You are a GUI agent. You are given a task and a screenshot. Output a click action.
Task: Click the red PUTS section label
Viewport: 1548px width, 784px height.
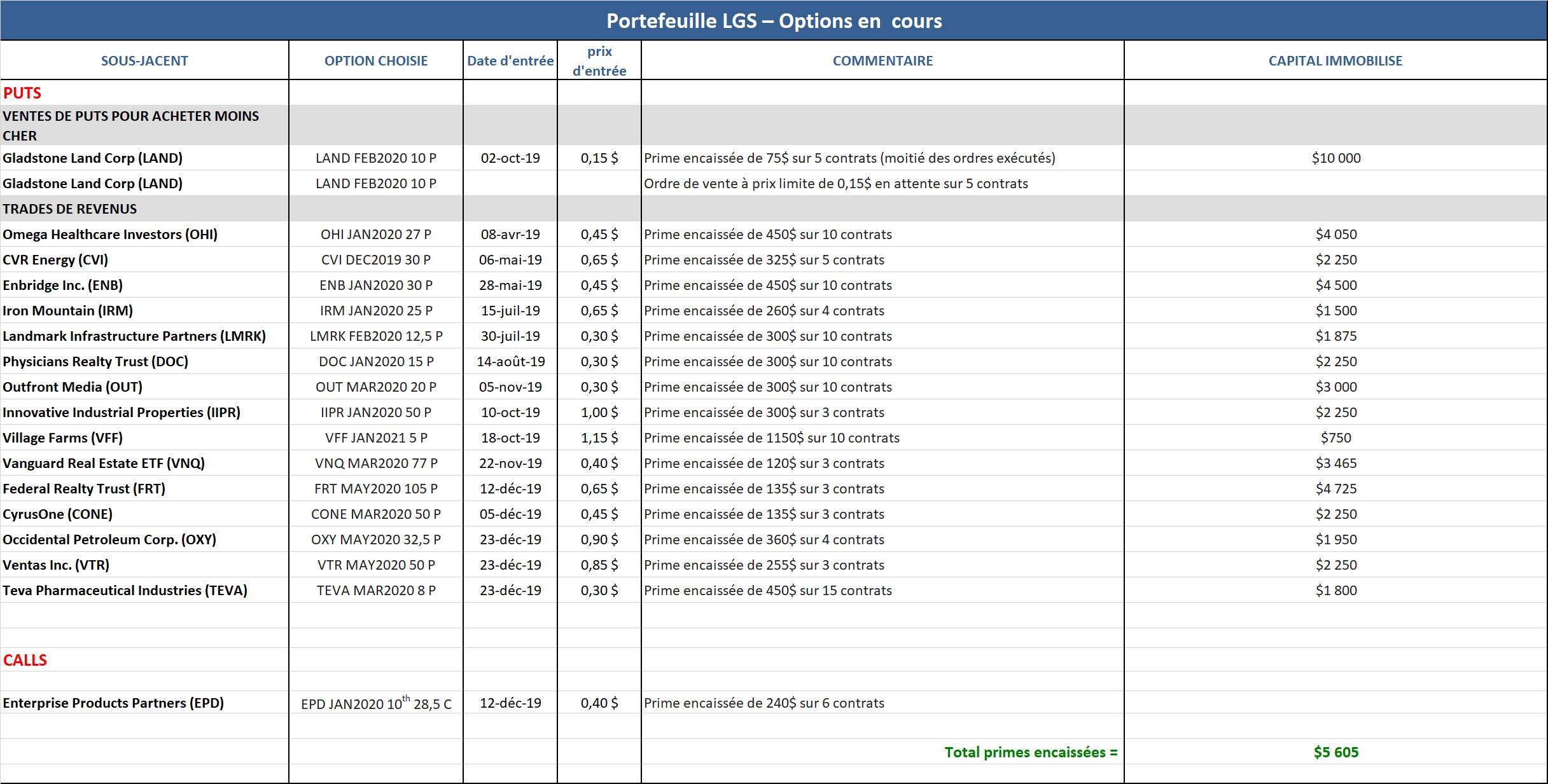(22, 93)
